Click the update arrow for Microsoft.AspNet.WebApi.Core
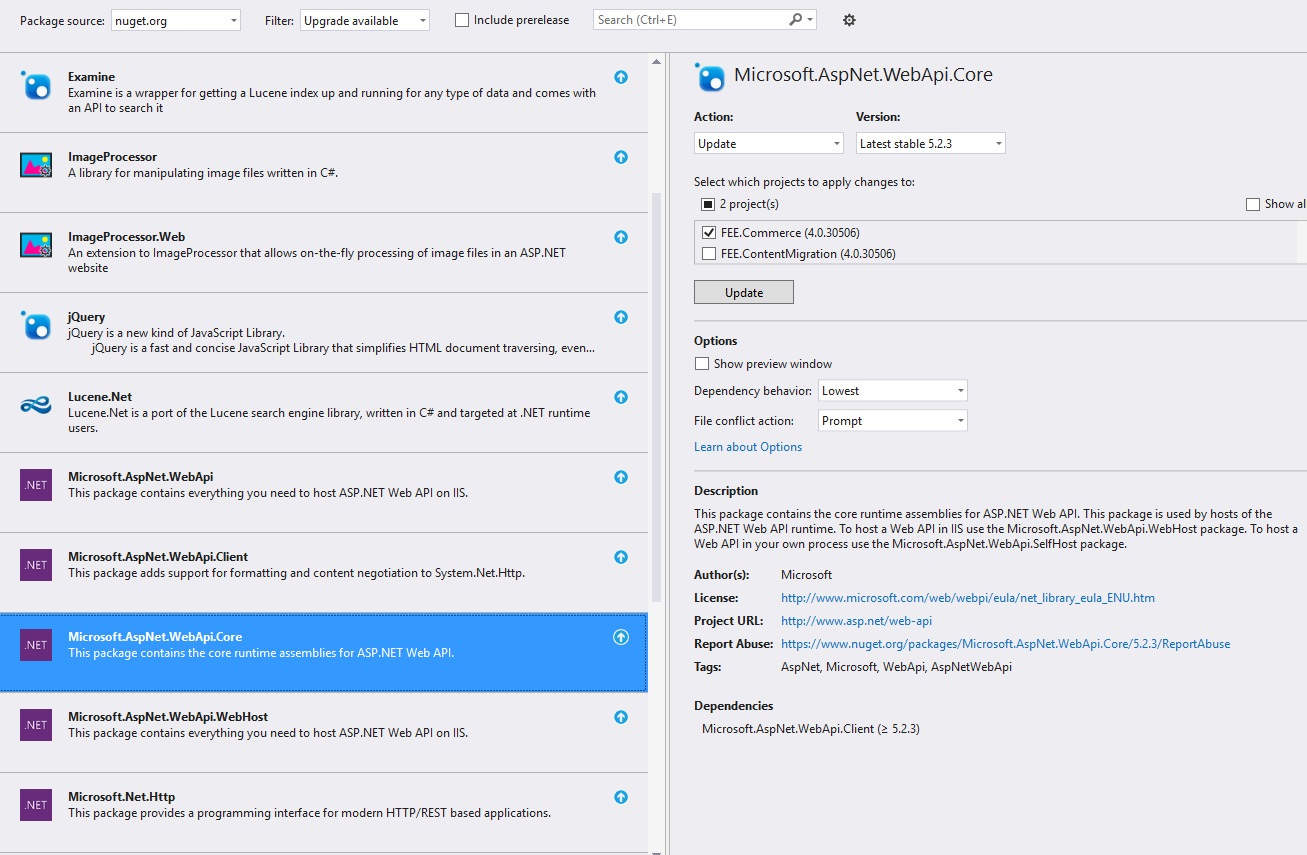Image resolution: width=1307 pixels, height=855 pixels. [621, 637]
